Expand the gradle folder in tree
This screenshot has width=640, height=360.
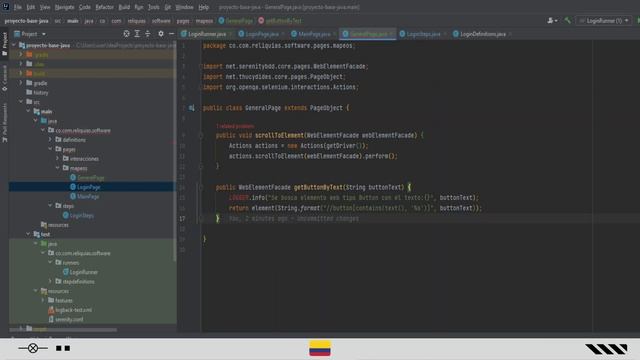point(21,83)
